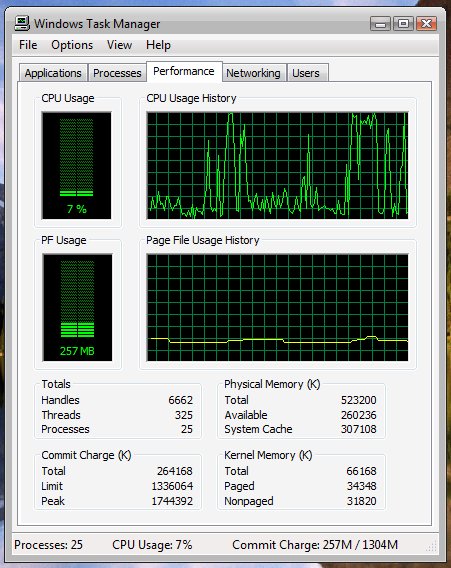Switch to the Applications tab
This screenshot has height=568, width=451.
click(53, 73)
